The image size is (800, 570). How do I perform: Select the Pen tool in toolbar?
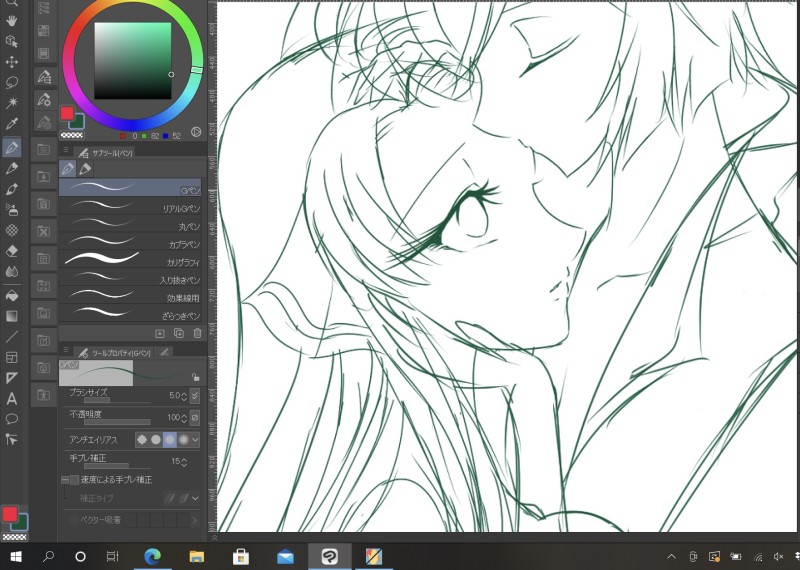pyautogui.click(x=12, y=147)
